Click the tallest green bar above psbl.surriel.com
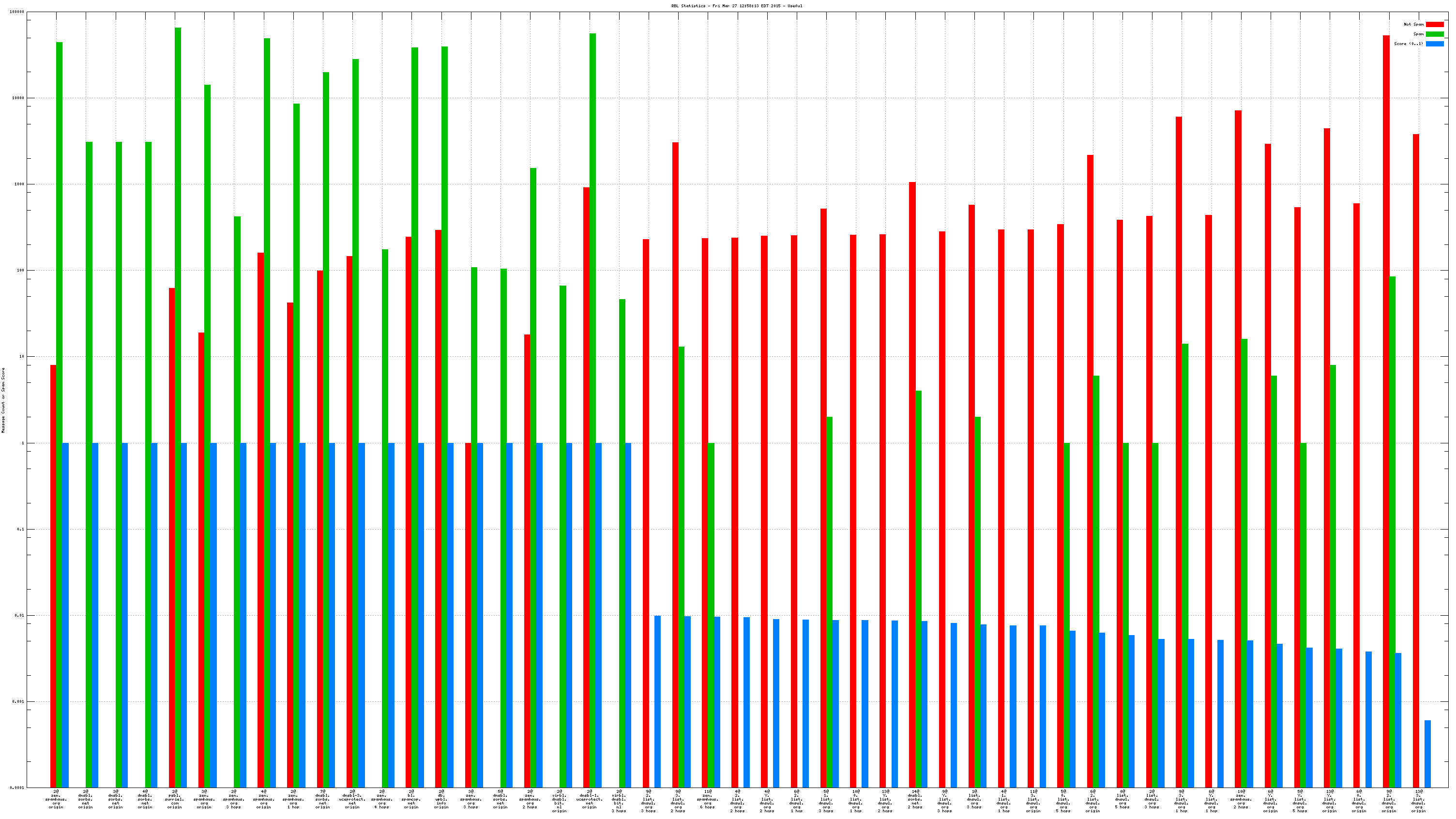The height and width of the screenshot is (819, 1456). click(x=178, y=226)
